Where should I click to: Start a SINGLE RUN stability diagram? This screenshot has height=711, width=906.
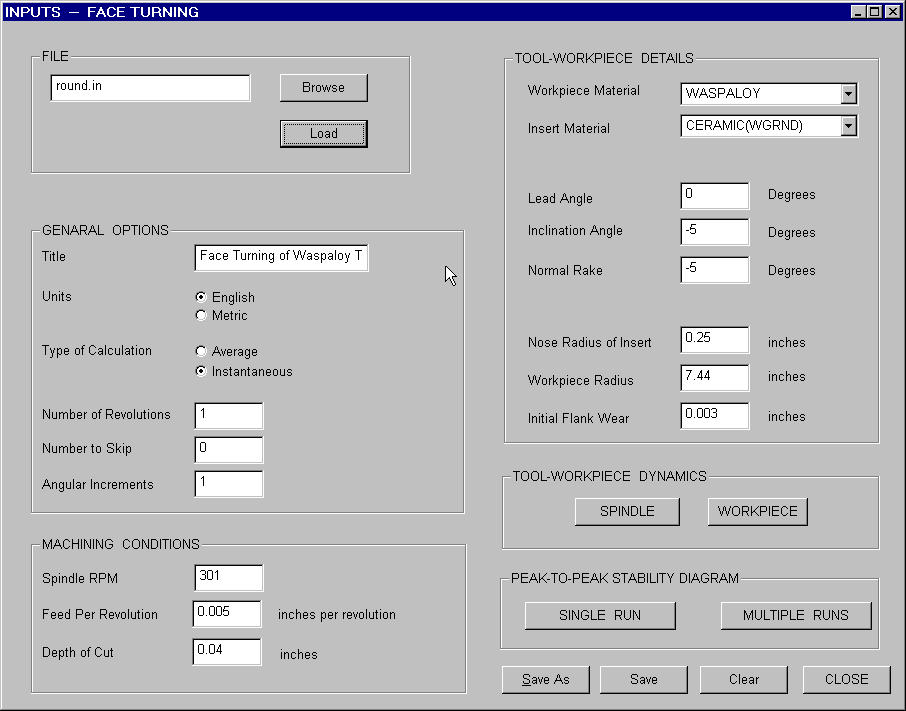(x=600, y=616)
